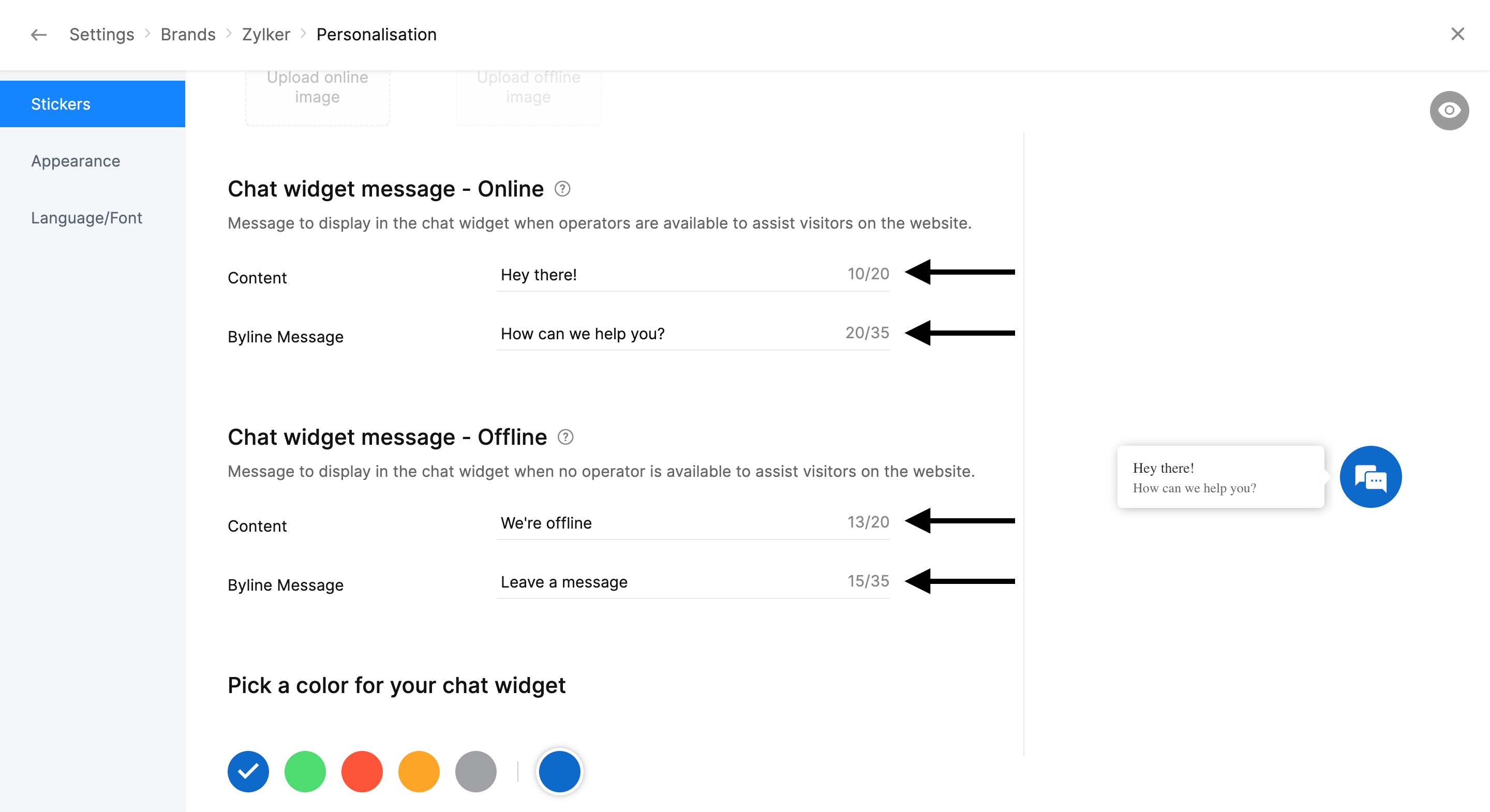Choose the red widget color

pos(362,772)
